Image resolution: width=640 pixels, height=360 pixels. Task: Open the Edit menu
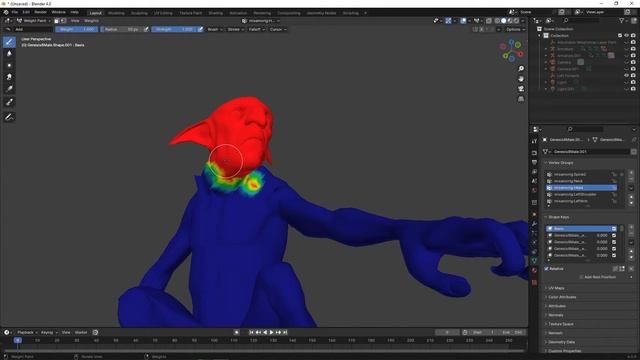point(26,12)
